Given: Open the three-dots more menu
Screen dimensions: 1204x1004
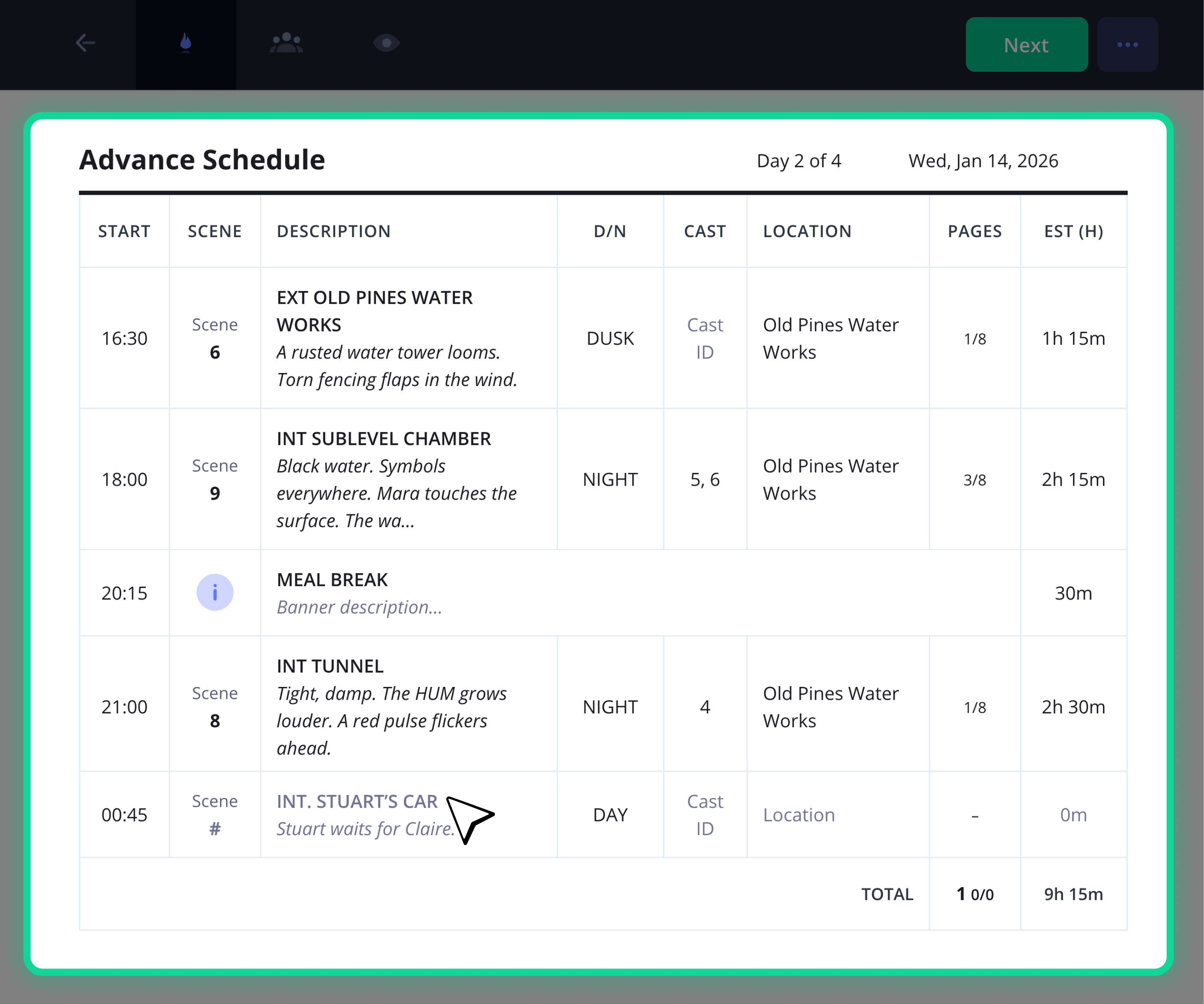Looking at the screenshot, I should [x=1127, y=45].
